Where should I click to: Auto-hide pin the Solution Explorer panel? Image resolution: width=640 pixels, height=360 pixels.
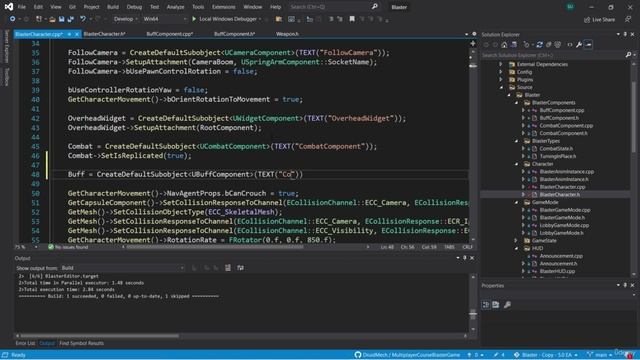(625, 34)
